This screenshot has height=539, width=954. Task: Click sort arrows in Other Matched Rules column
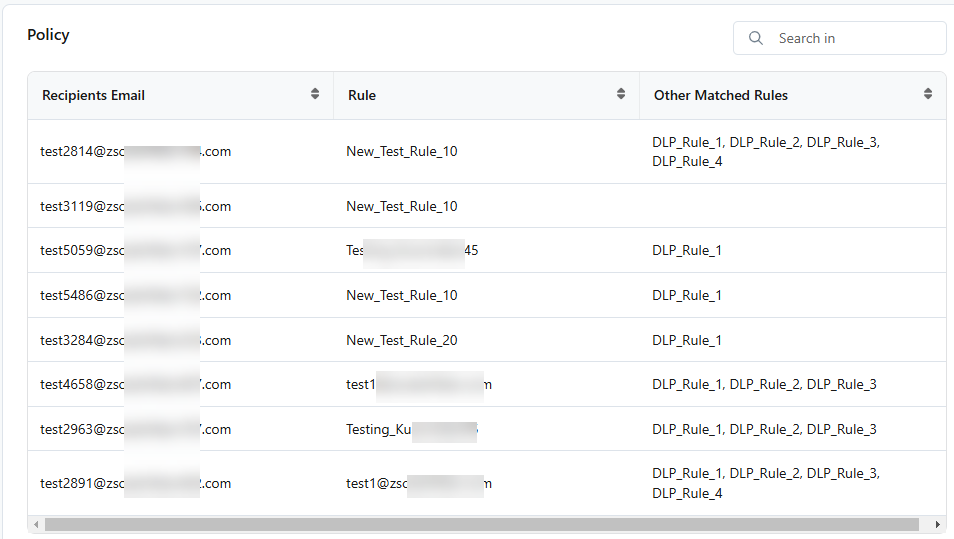coord(928,94)
